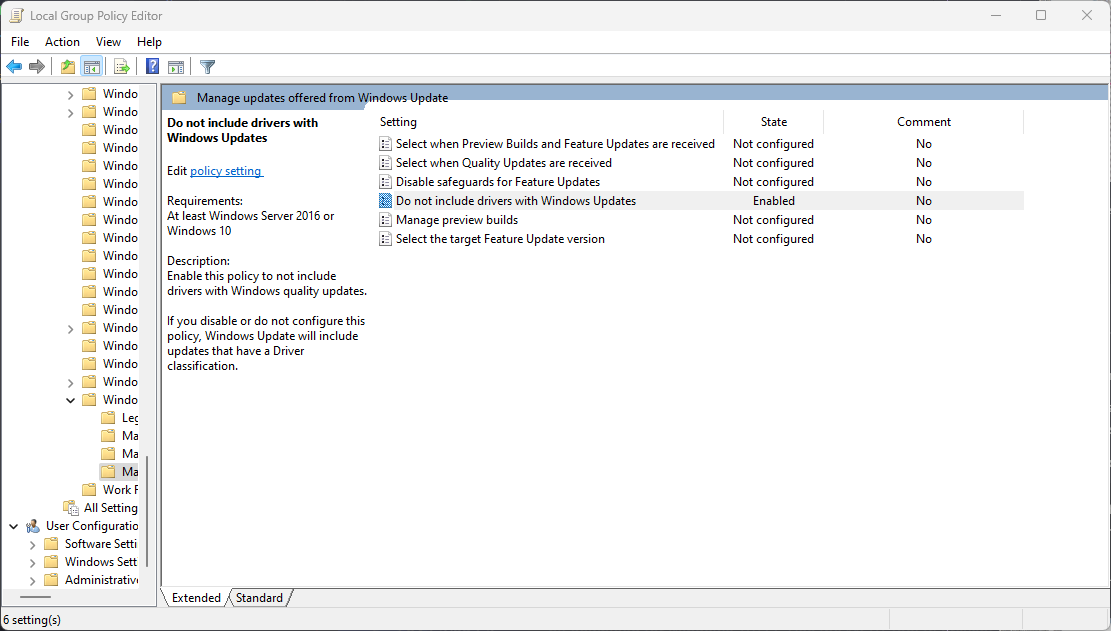1111x631 pixels.
Task: Open Help via blue question mark icon
Action: click(152, 67)
